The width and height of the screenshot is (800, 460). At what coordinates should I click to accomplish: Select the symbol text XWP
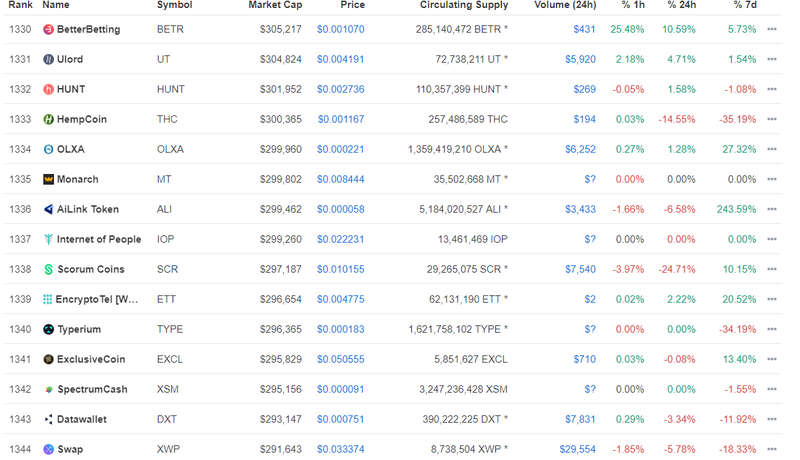[168, 449]
